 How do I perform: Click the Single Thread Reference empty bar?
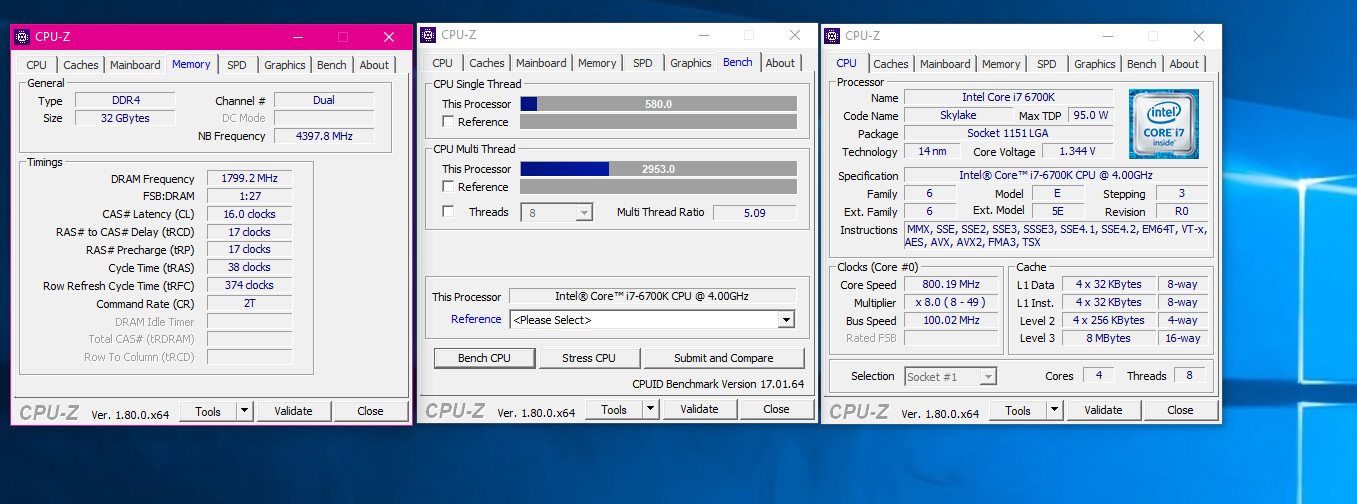(x=658, y=122)
